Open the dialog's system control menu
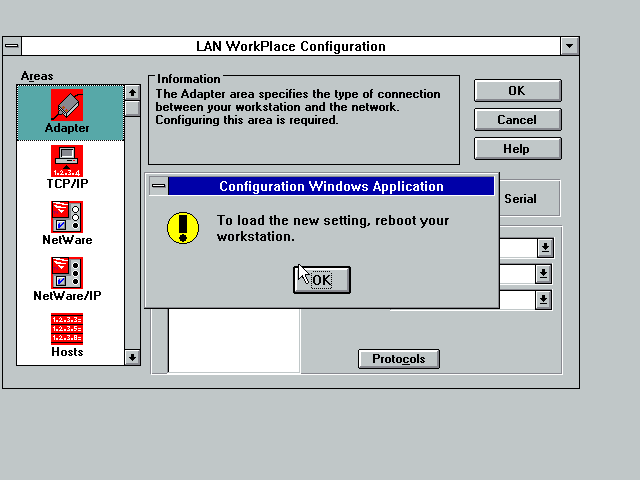This screenshot has width=640, height=480. (158, 186)
